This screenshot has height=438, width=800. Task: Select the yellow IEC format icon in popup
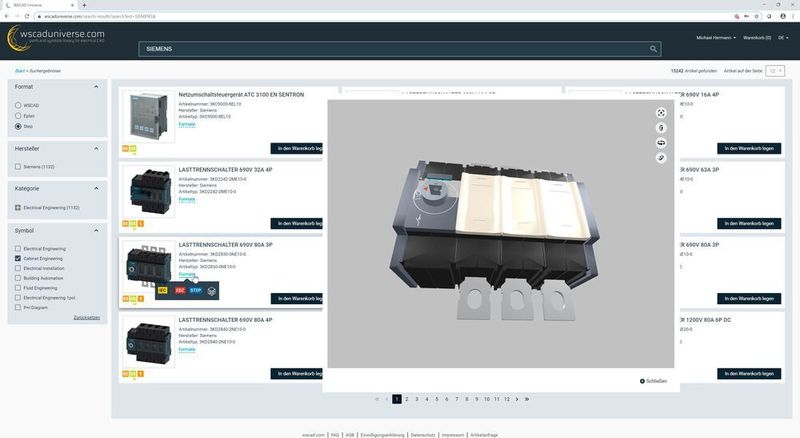[x=163, y=290]
